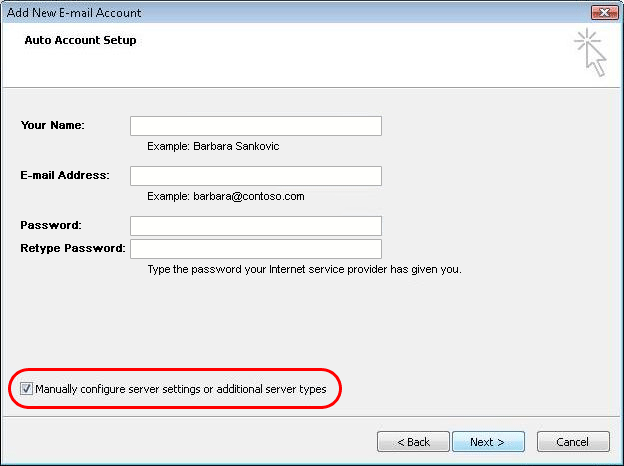The height and width of the screenshot is (466, 624).
Task: Click the 'Your Name:' label
Action: pos(52,125)
